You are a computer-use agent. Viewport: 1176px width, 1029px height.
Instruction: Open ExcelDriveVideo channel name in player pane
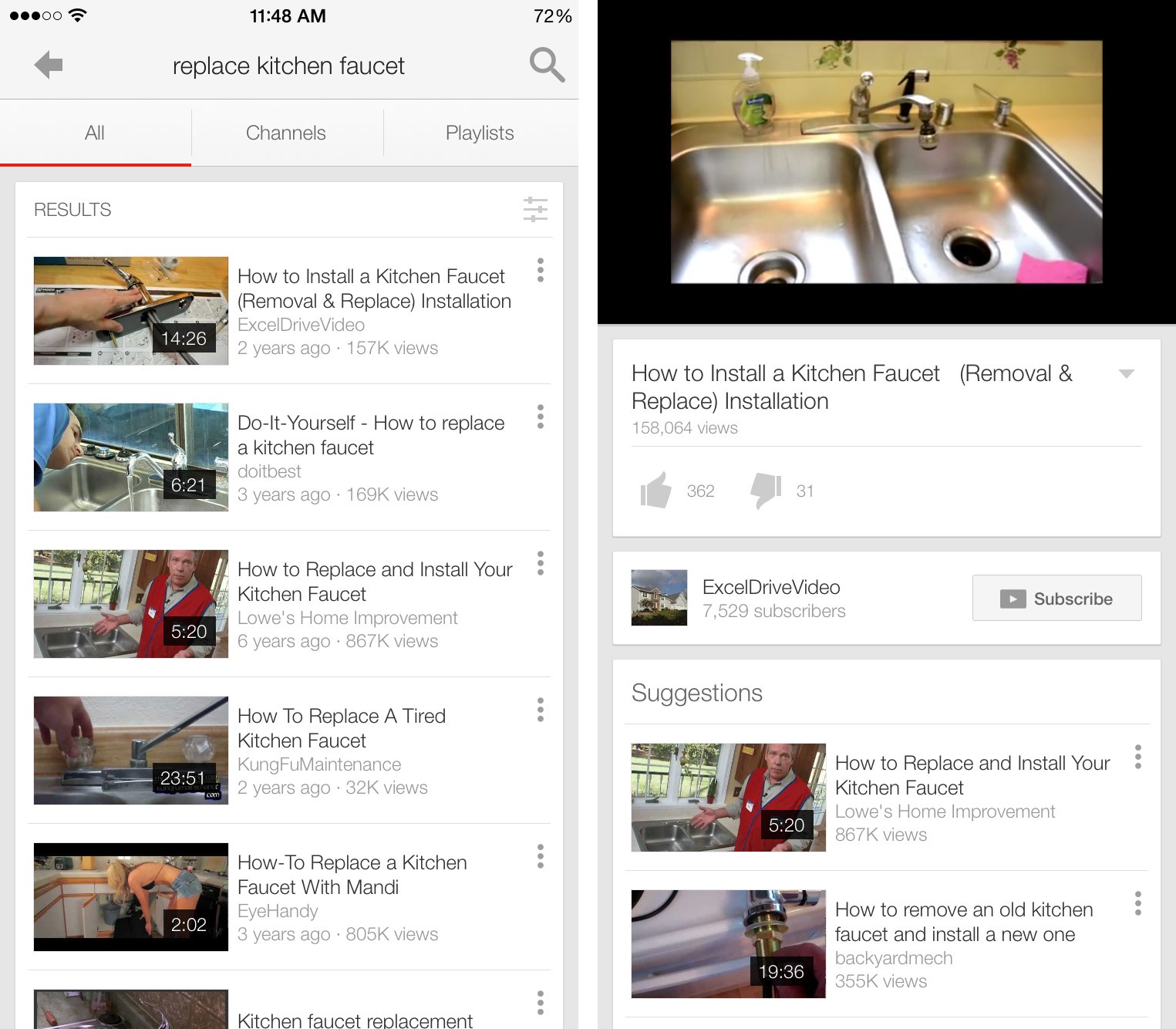click(x=771, y=587)
